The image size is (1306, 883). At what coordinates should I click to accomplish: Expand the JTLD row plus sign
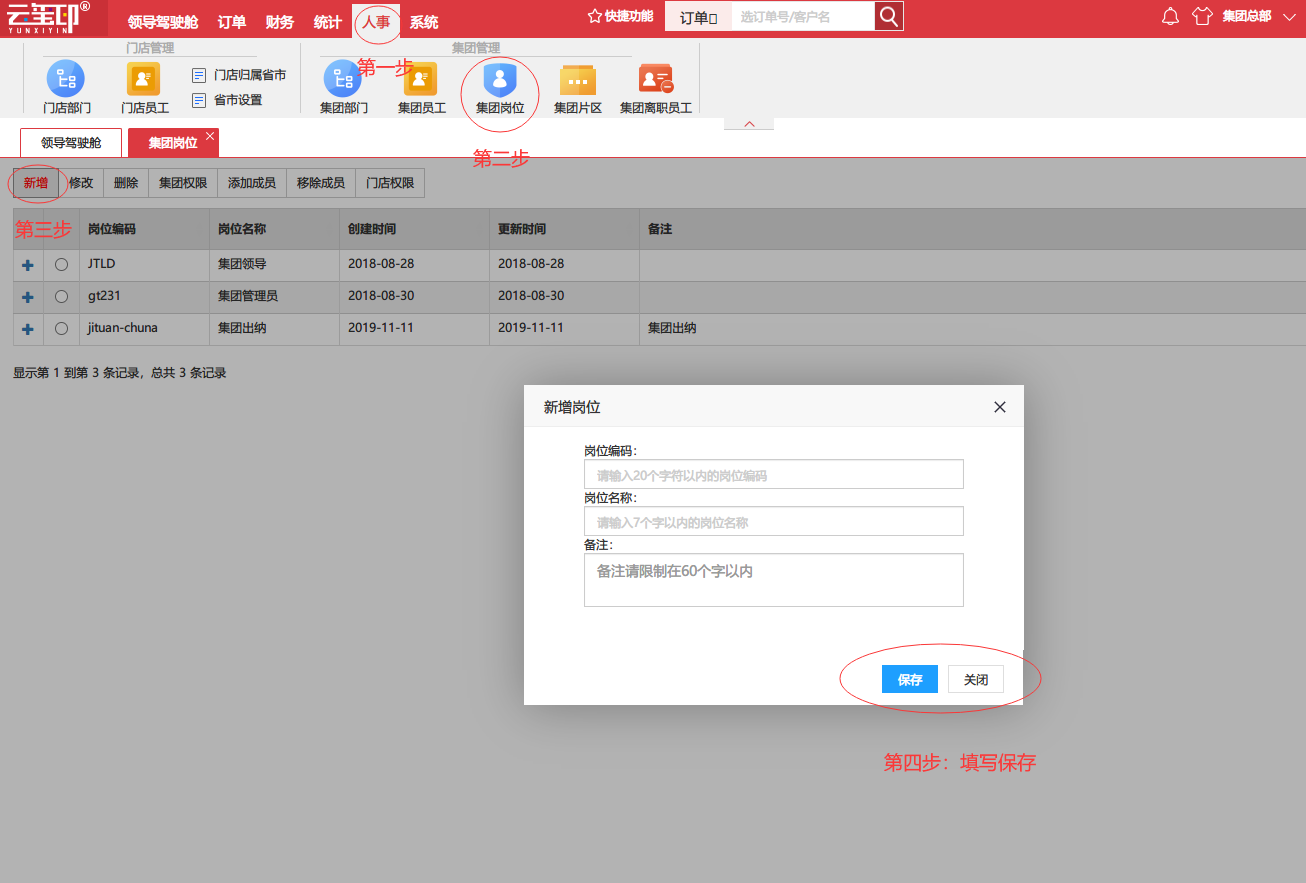click(x=28, y=265)
